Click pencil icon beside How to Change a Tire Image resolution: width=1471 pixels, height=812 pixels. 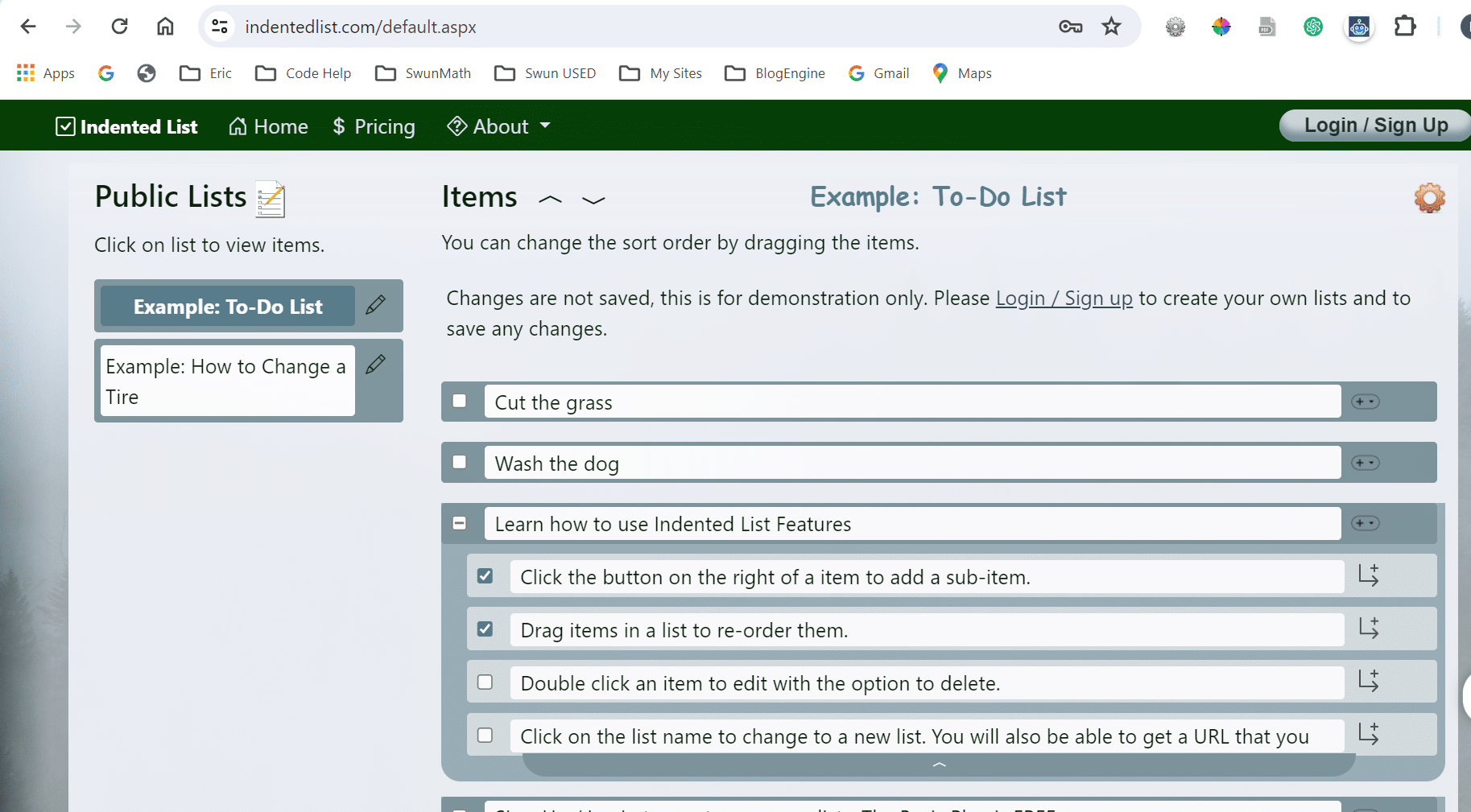[x=375, y=365]
